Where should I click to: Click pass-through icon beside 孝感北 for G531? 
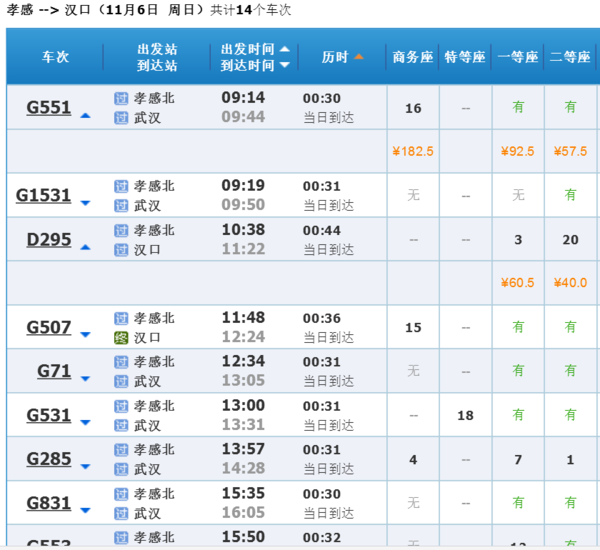(x=121, y=406)
